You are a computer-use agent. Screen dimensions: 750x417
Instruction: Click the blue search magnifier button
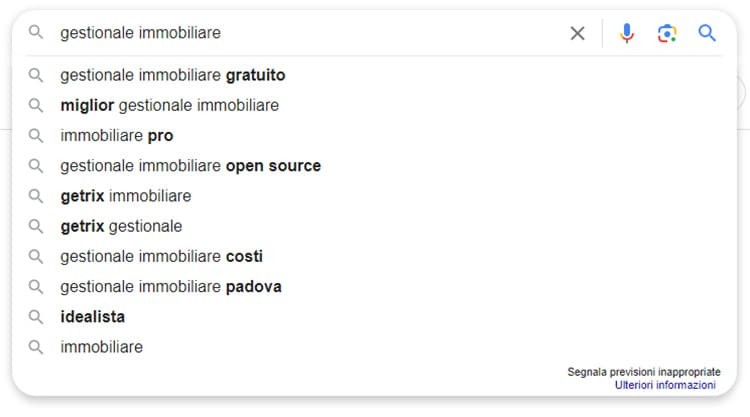[707, 33]
